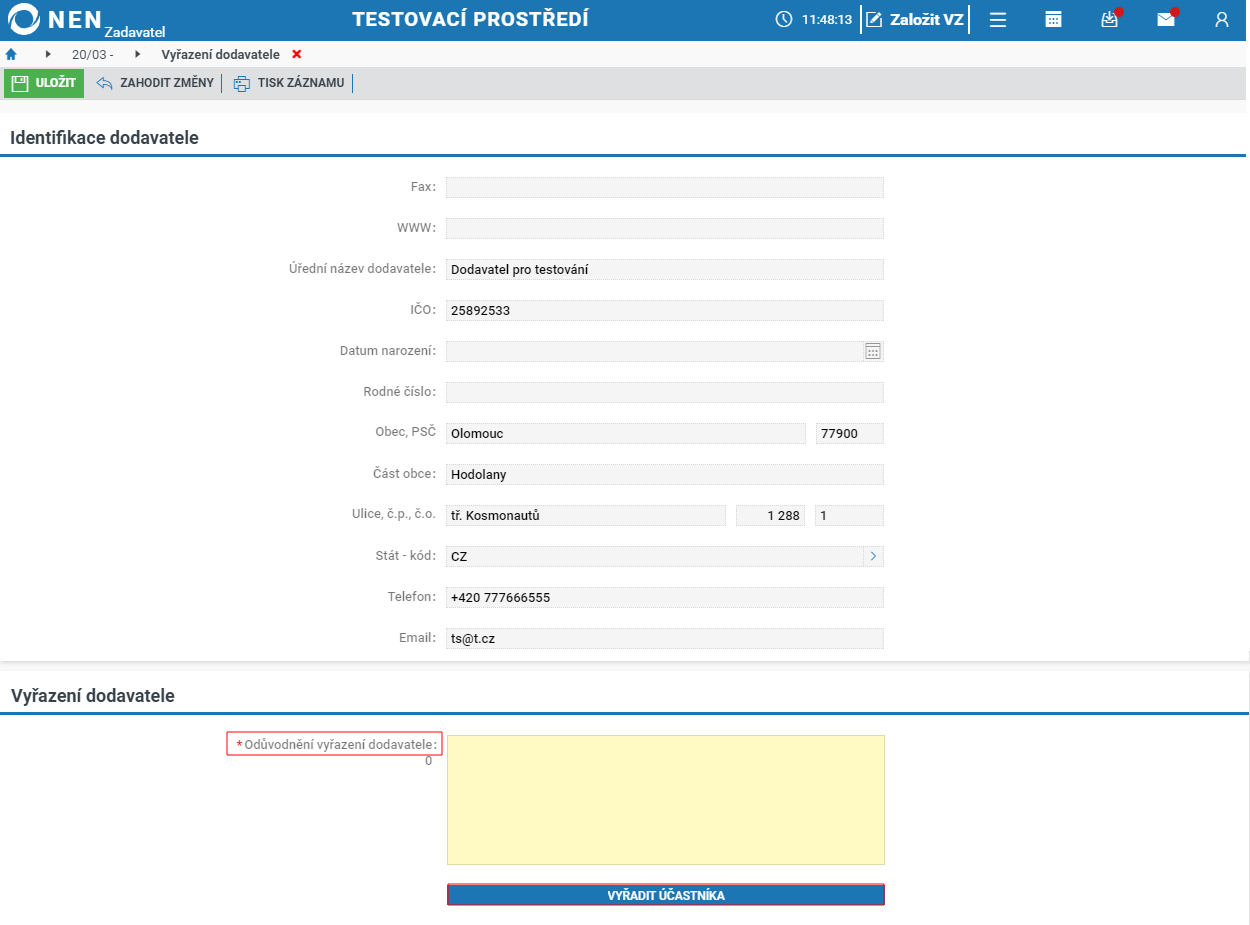Open the inbox download icon with notification
The height and width of the screenshot is (925, 1250).
click(x=1110, y=19)
